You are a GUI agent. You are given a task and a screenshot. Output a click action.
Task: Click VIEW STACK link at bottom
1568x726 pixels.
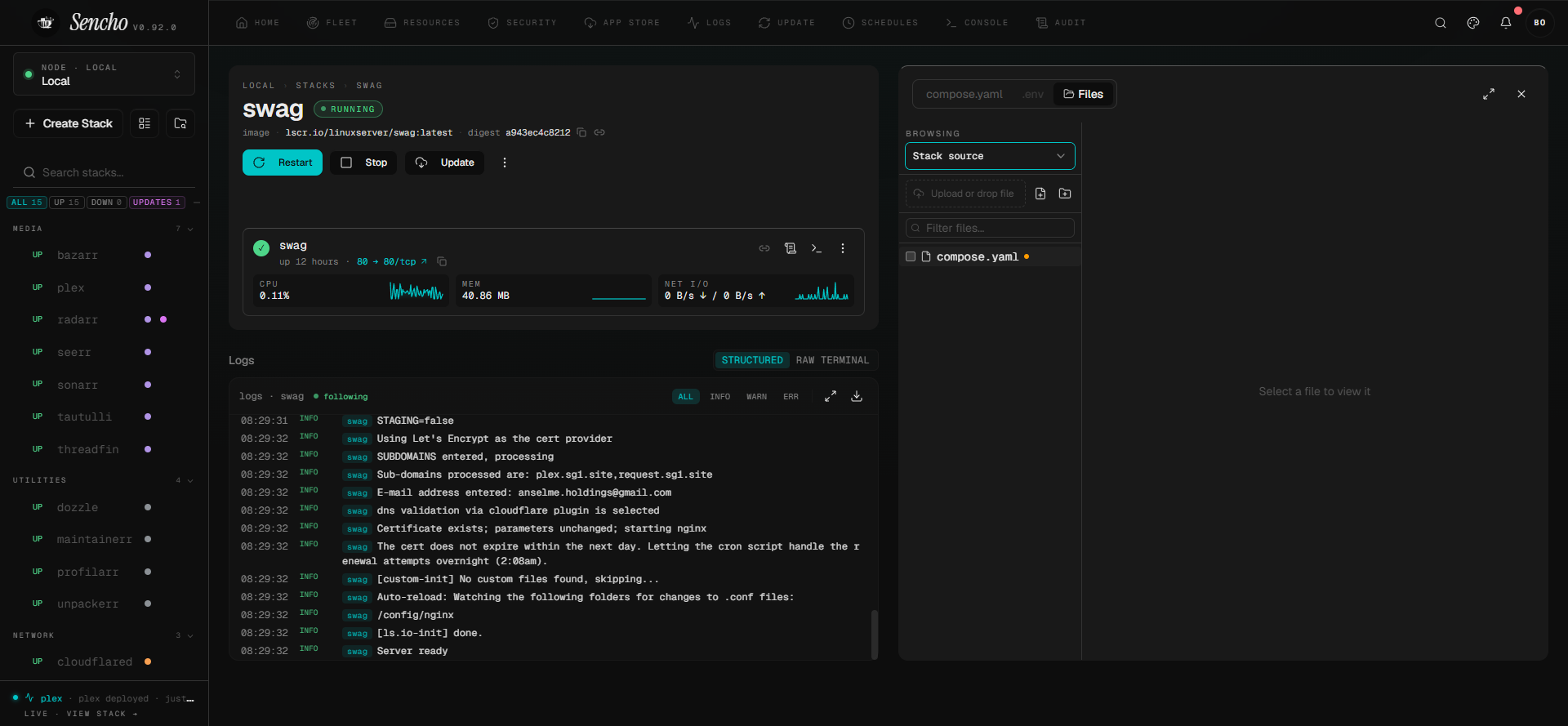[x=102, y=714]
